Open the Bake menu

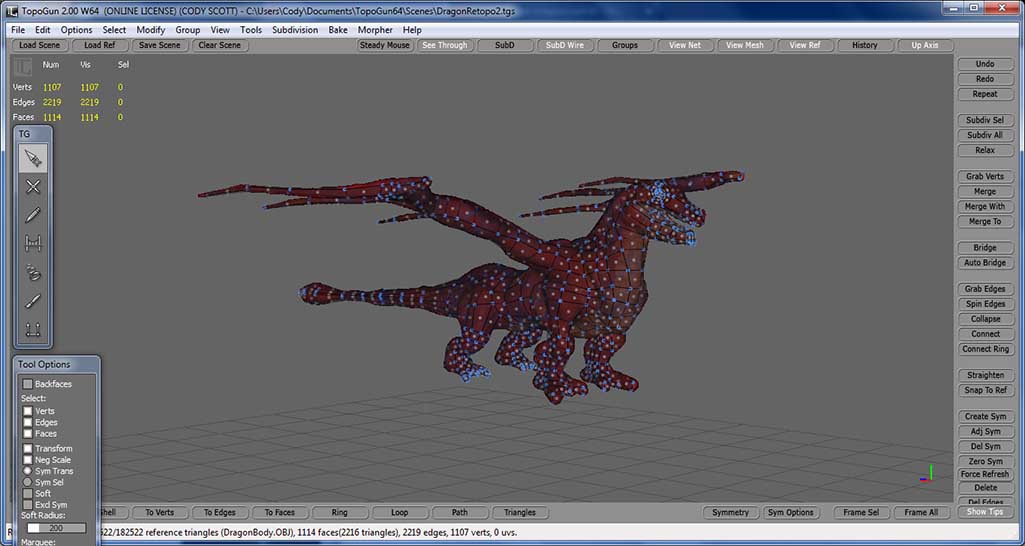pyautogui.click(x=338, y=30)
